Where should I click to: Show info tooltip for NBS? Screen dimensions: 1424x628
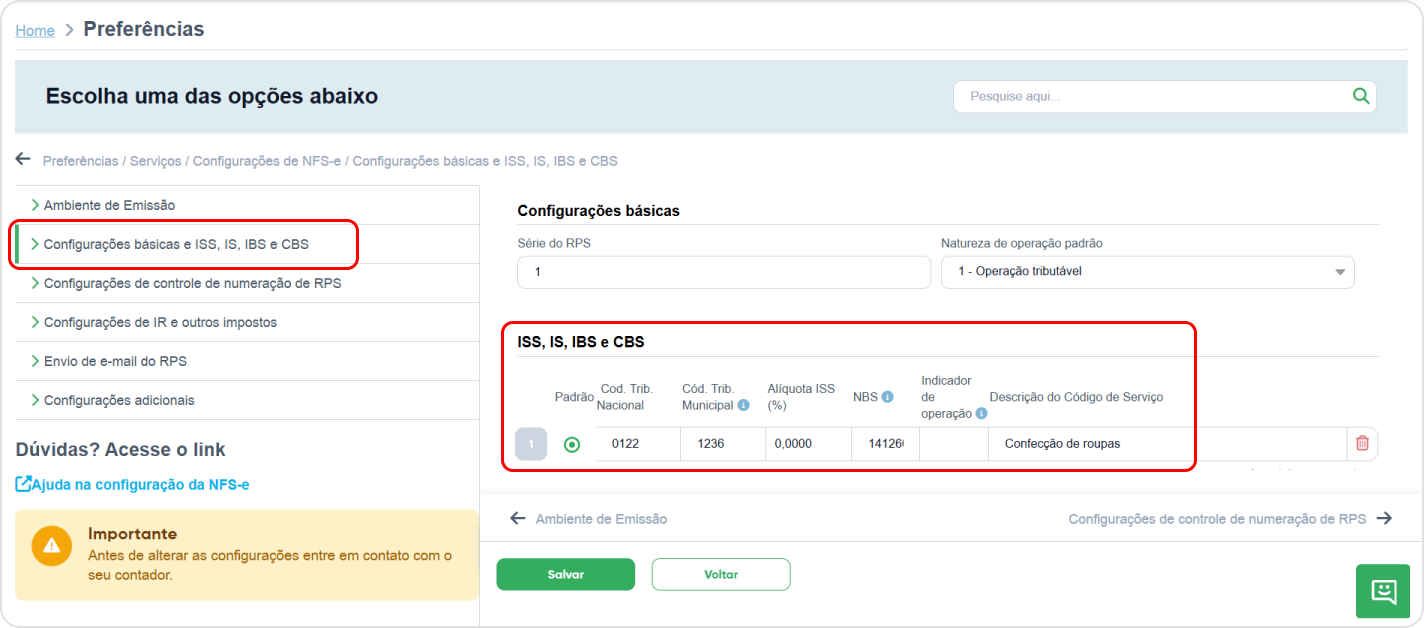coord(887,397)
